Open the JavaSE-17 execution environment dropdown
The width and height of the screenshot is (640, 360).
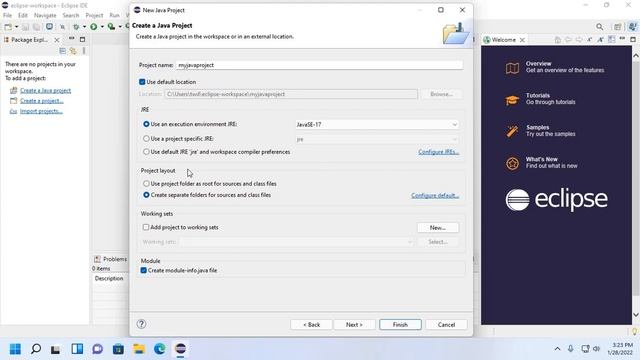tap(376, 124)
